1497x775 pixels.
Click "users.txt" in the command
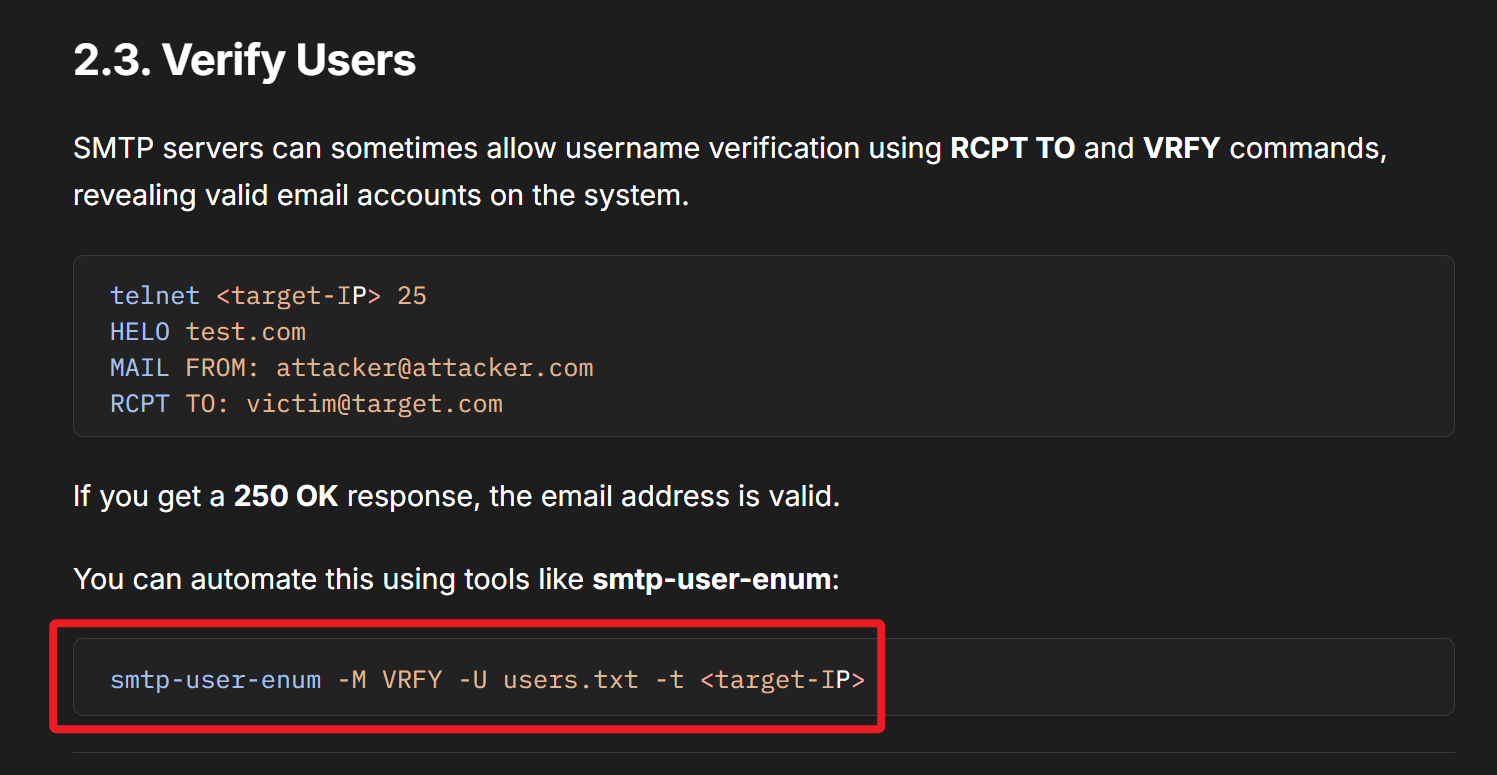click(x=570, y=680)
